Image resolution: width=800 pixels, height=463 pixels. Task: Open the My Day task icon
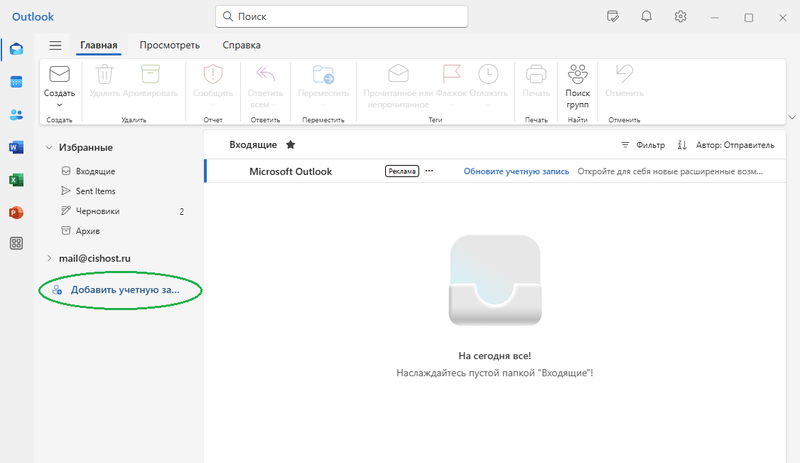[x=613, y=17]
